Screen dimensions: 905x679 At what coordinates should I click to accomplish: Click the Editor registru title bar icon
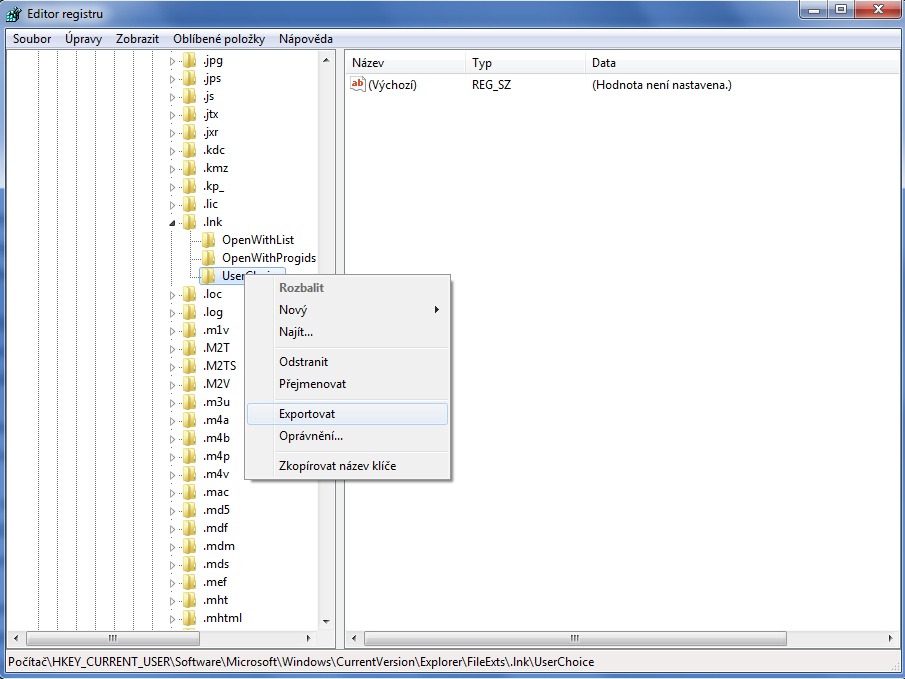[14, 14]
